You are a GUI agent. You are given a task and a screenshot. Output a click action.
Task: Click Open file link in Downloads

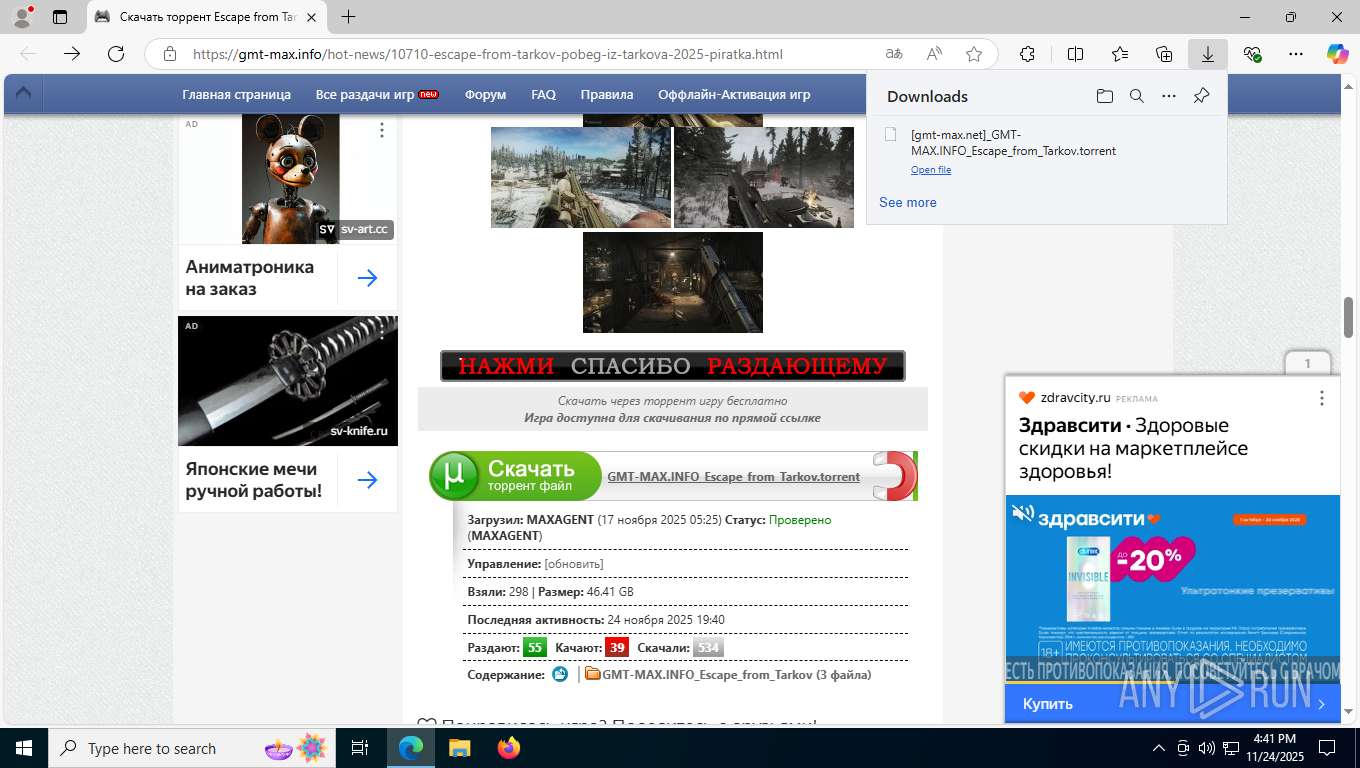[x=931, y=170]
